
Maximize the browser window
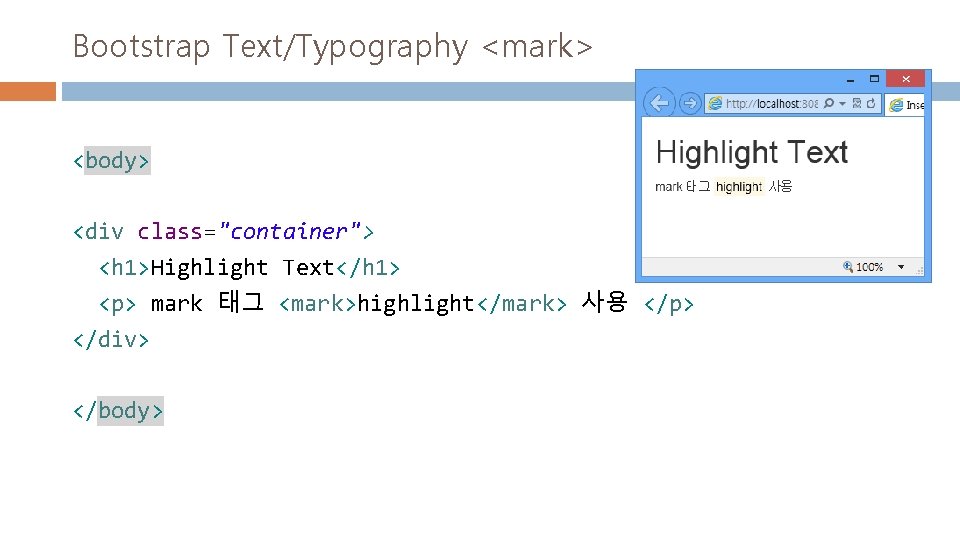[x=874, y=78]
